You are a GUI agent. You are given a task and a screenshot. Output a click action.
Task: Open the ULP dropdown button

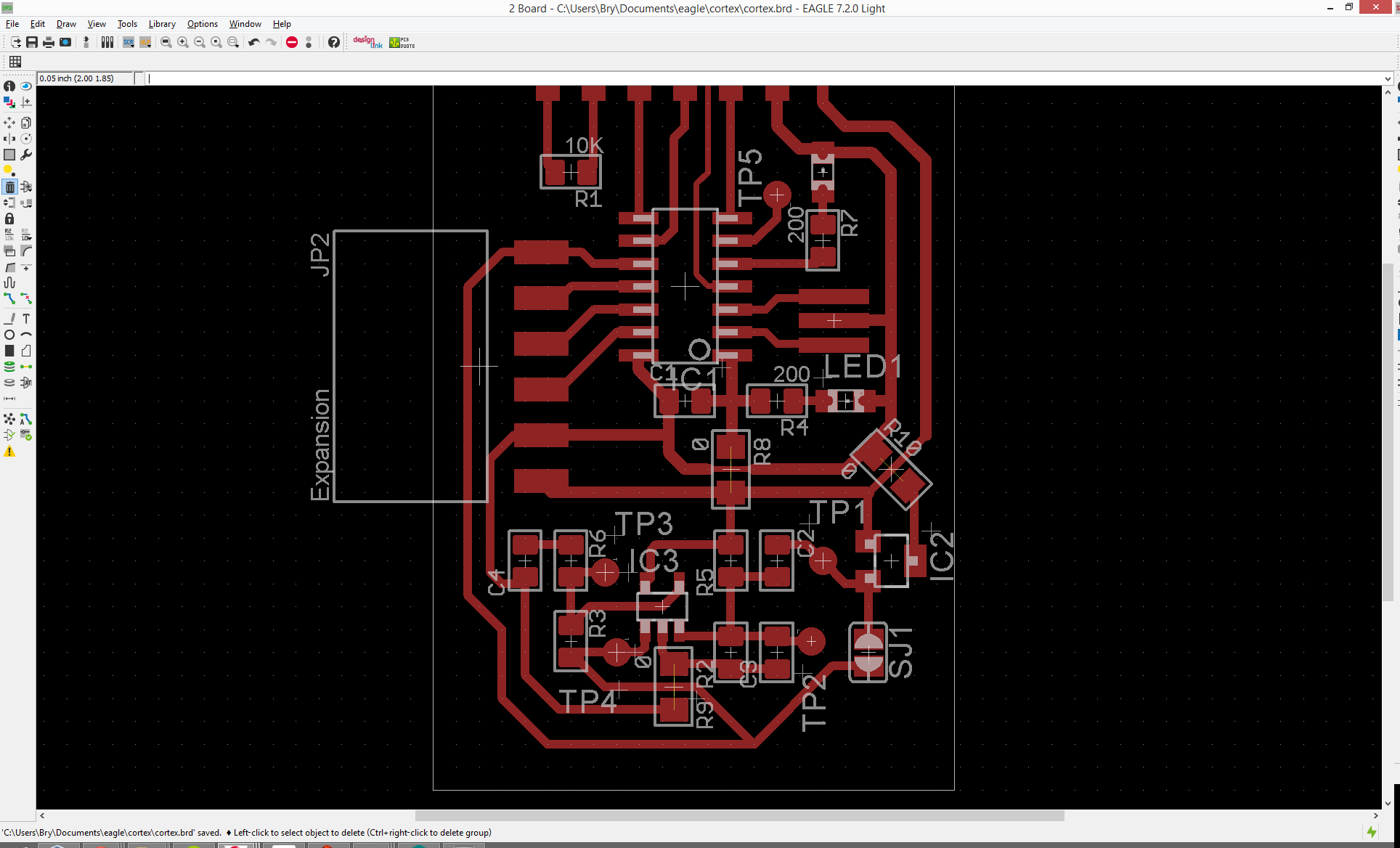(145, 42)
